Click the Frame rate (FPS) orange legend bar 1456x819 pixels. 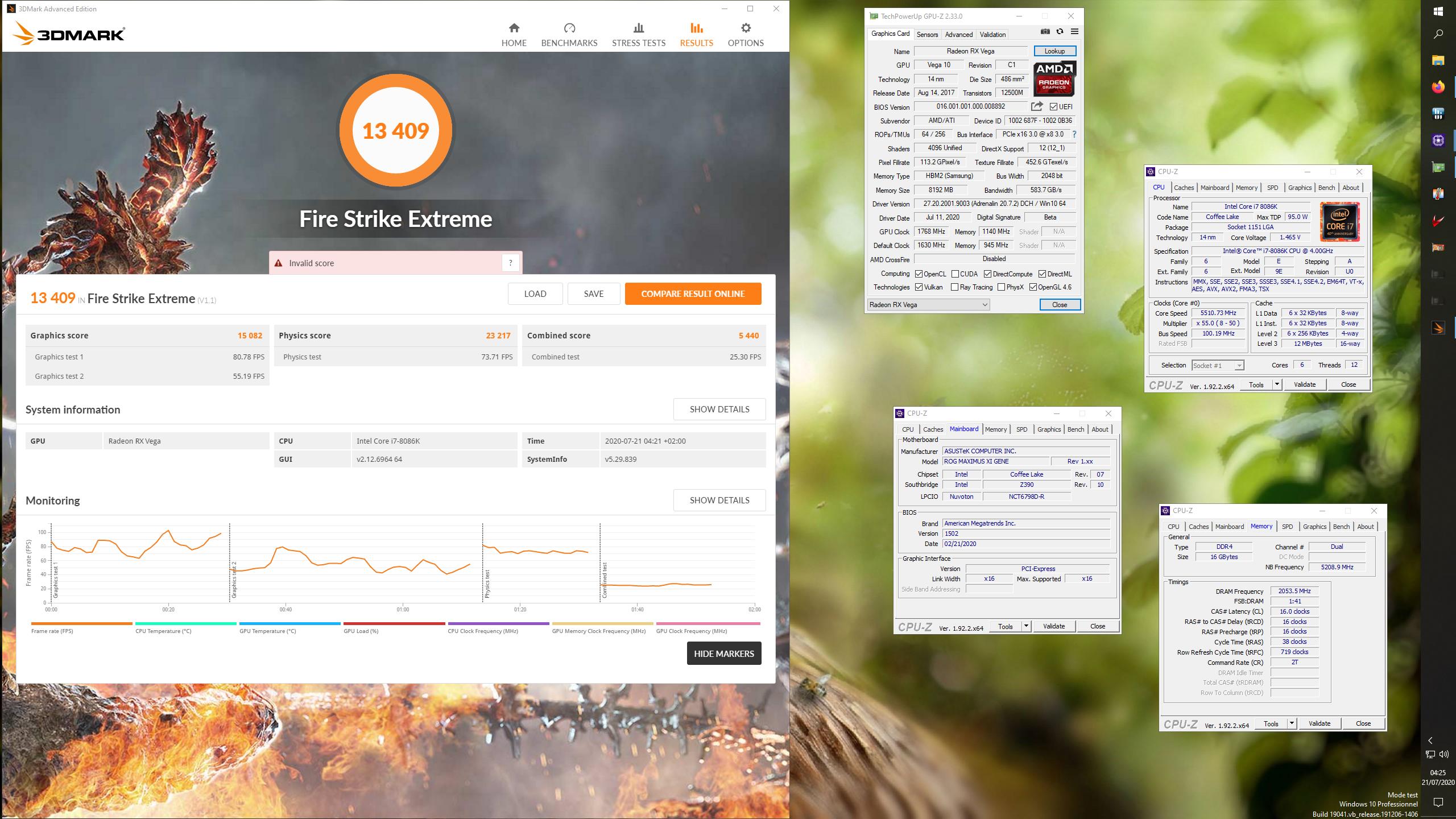point(82,624)
